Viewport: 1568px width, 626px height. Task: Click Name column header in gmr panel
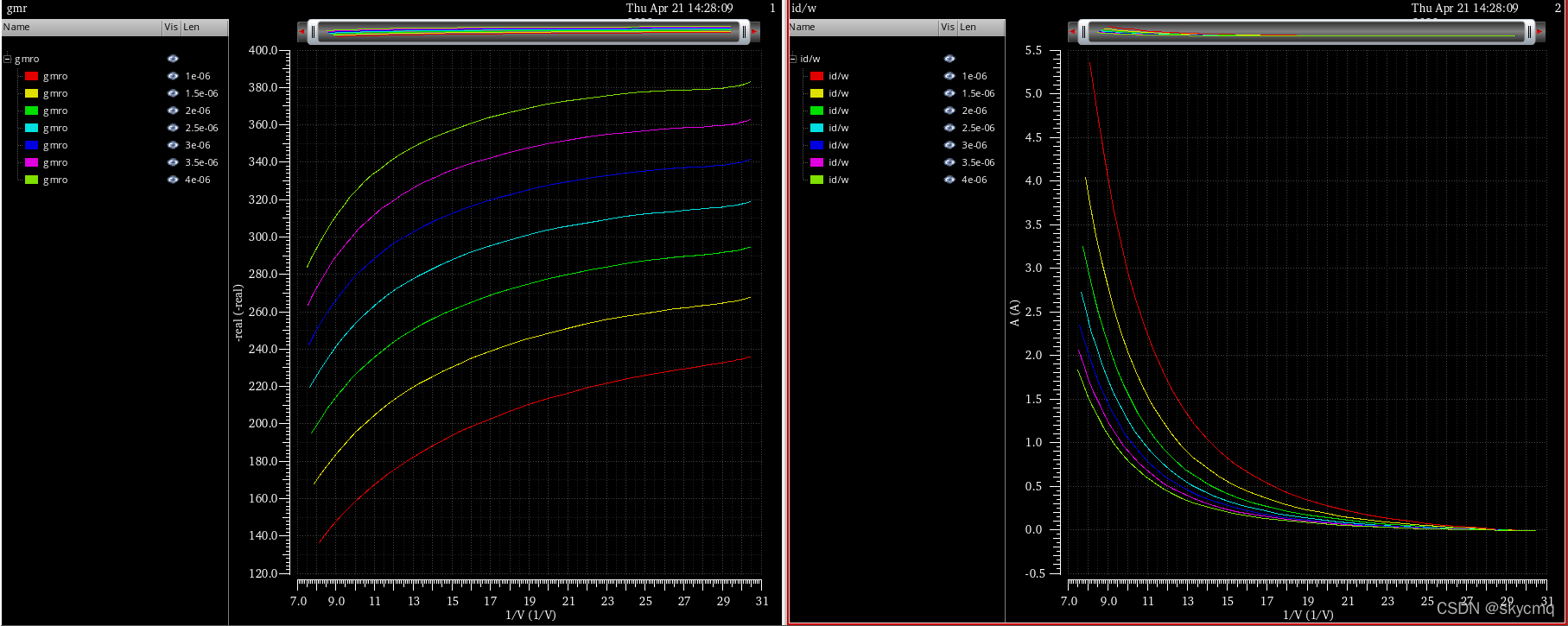coord(82,27)
